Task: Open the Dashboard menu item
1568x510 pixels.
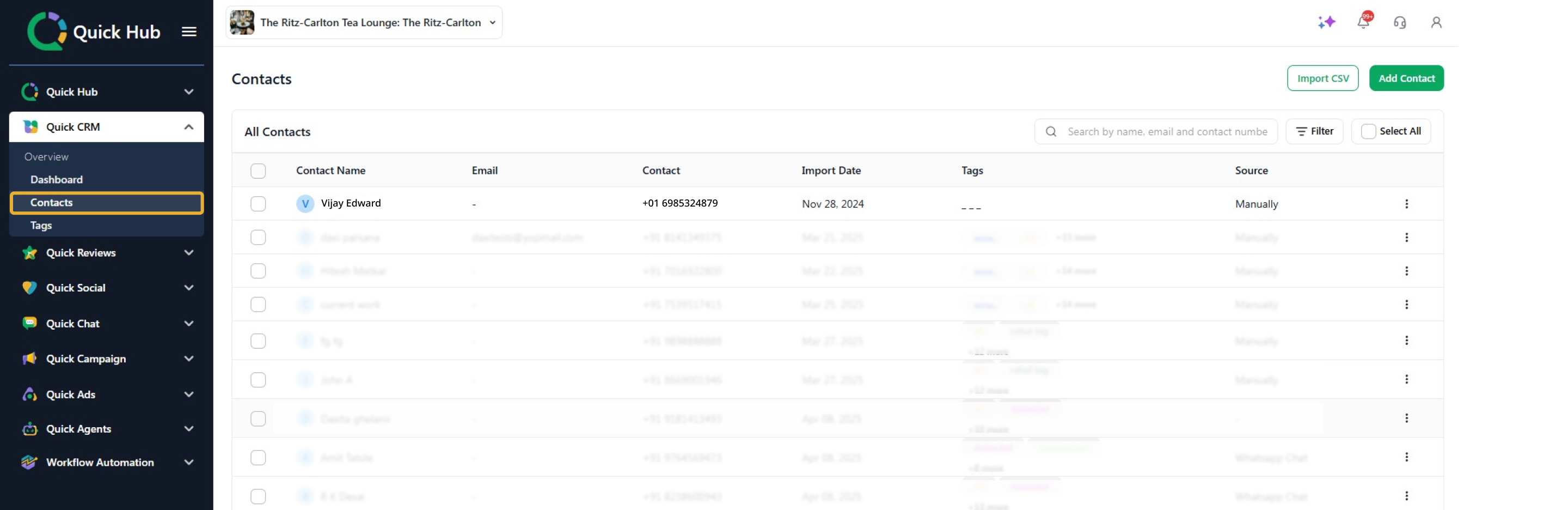Action: click(x=57, y=180)
